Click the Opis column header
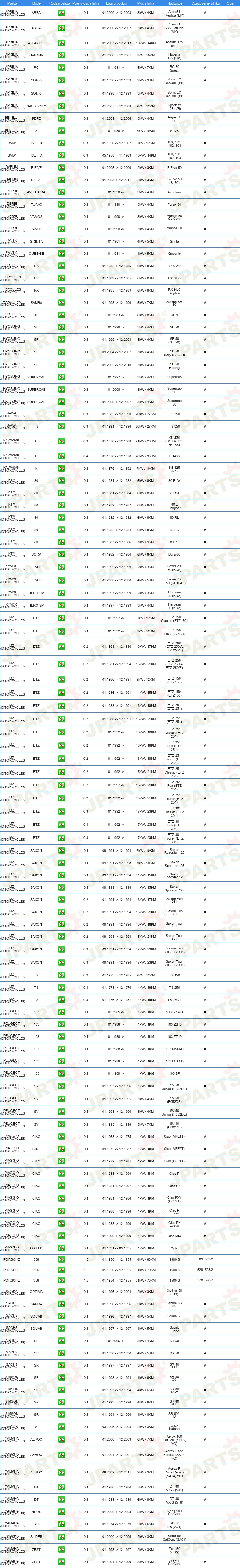 [230, 3]
